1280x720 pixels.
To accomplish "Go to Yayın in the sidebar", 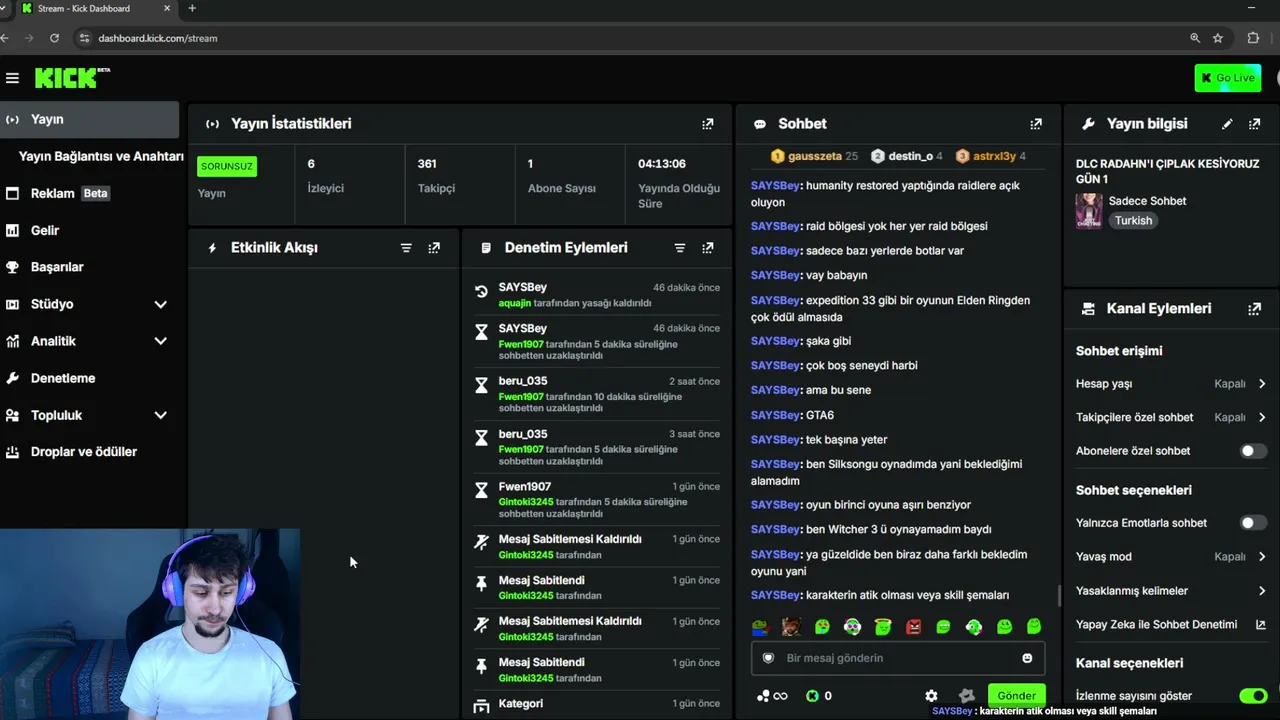I will (89, 119).
